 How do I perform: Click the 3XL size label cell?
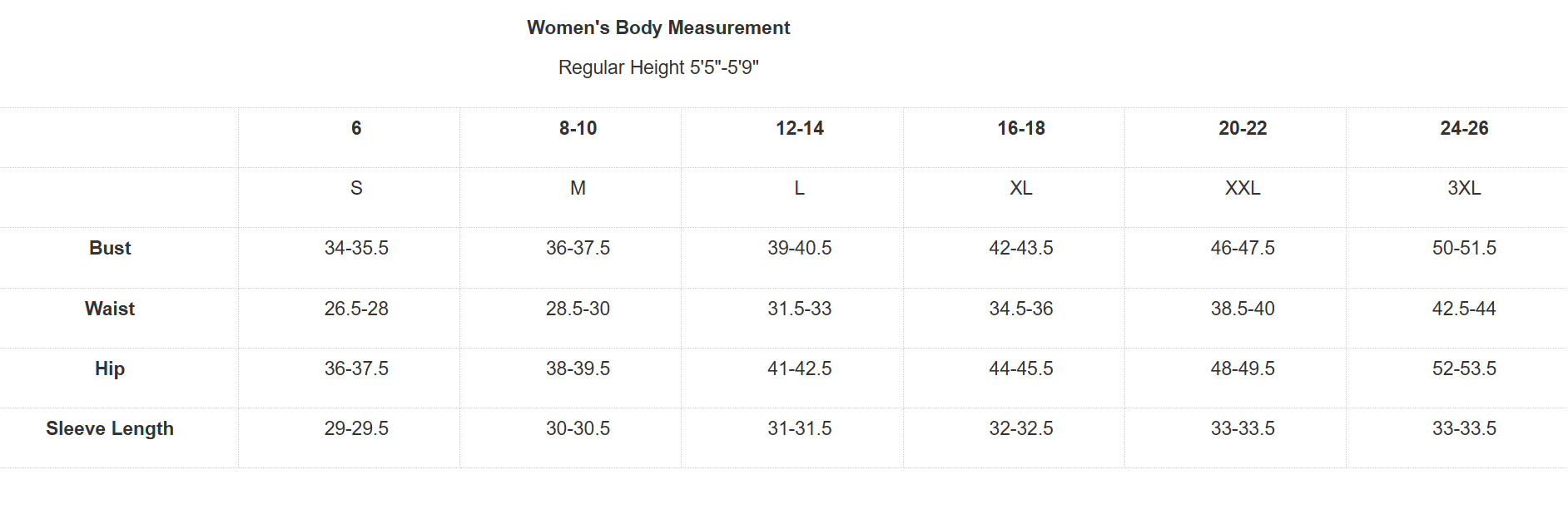click(1464, 188)
